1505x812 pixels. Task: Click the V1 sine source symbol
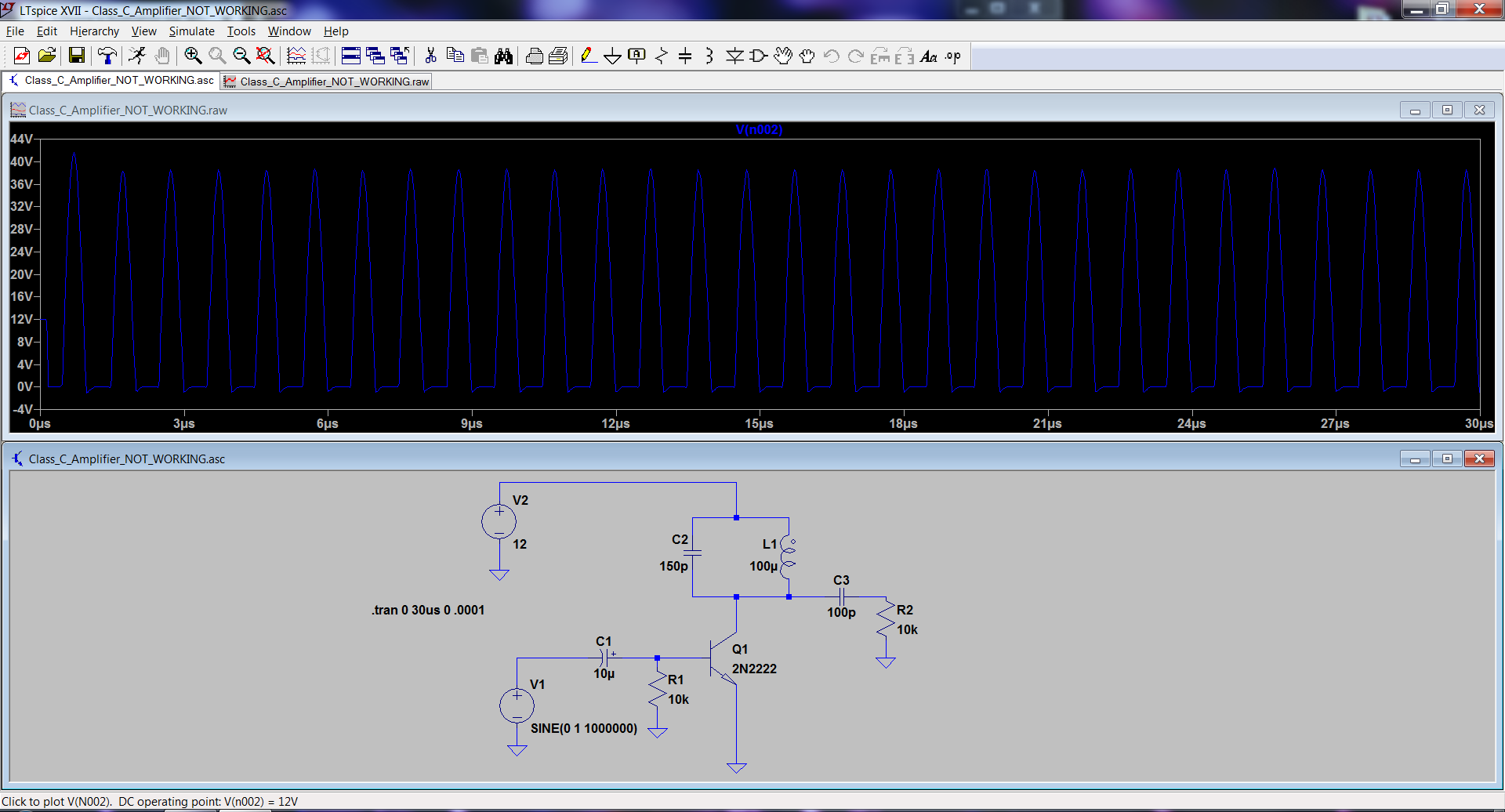pos(517,706)
